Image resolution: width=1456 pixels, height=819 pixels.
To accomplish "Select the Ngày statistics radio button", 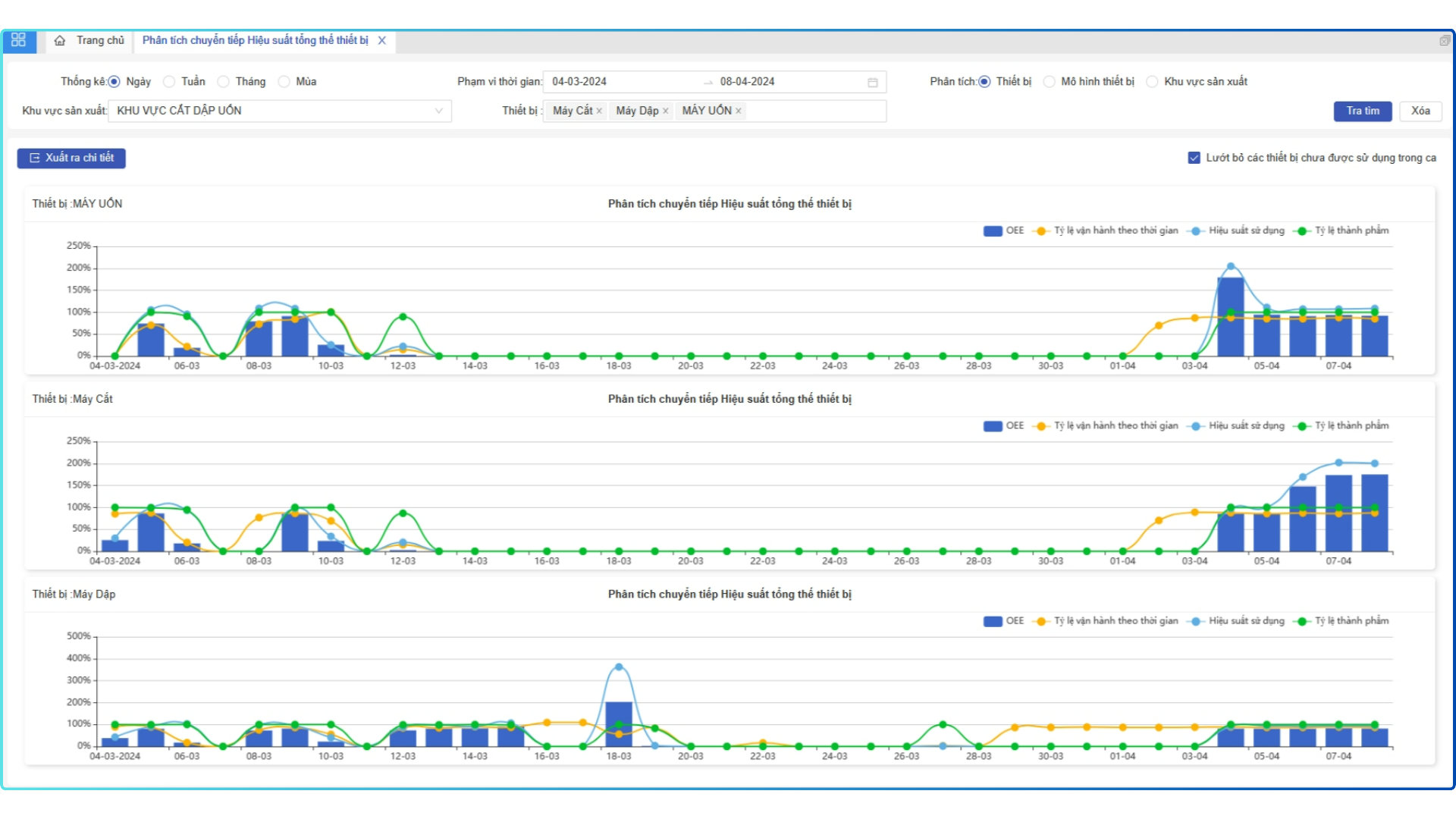I will [x=114, y=82].
